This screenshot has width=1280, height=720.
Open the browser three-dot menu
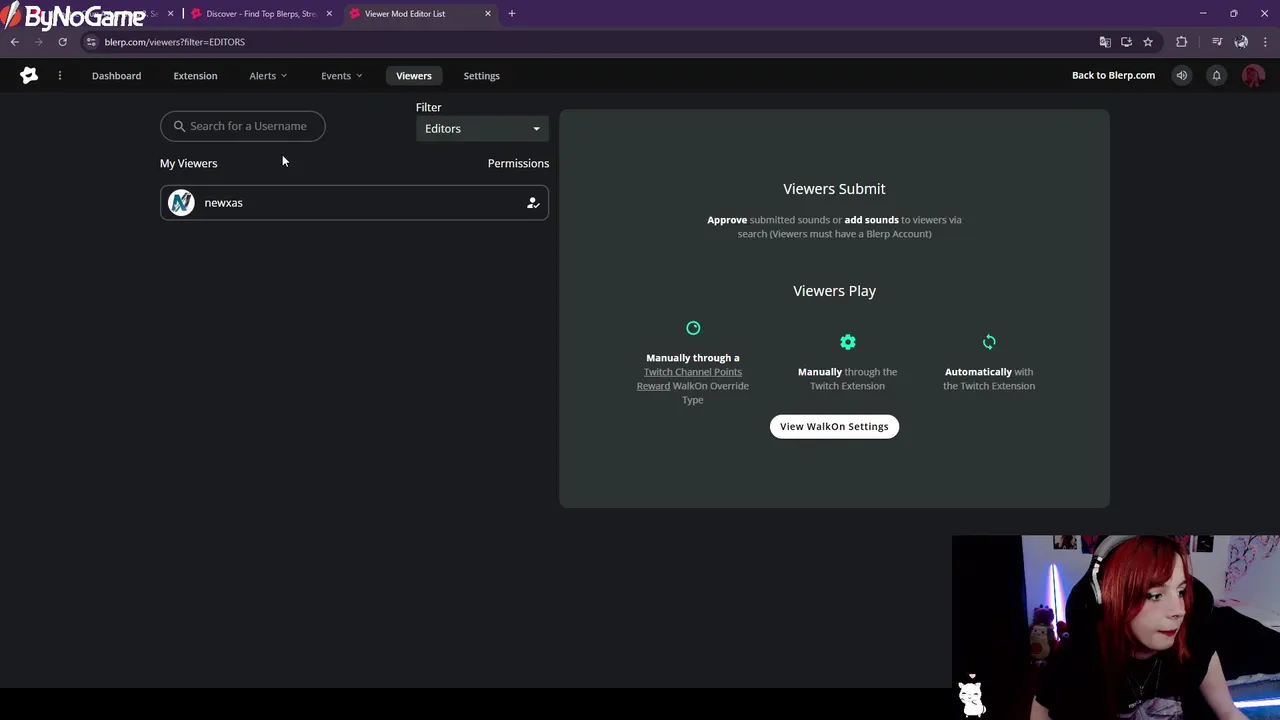coord(1265,42)
